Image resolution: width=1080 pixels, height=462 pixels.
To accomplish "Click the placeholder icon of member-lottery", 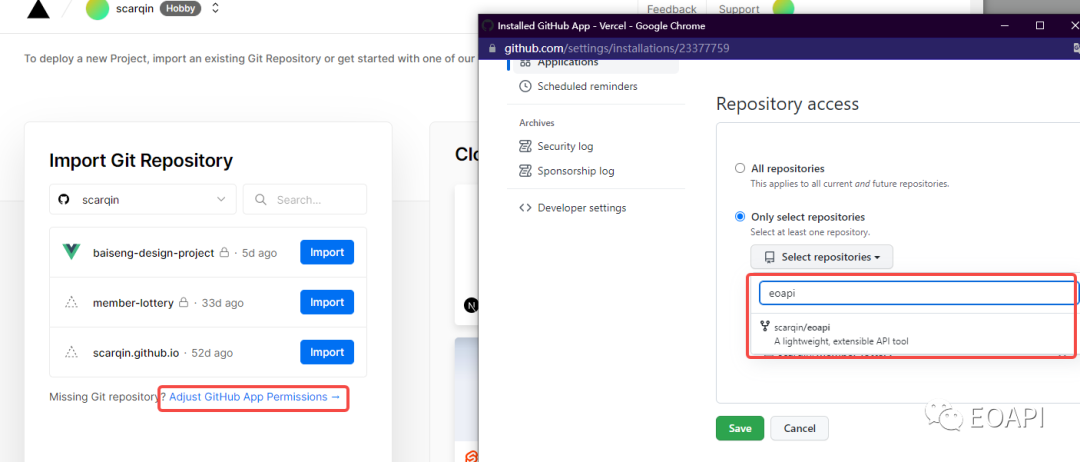I will [x=70, y=302].
